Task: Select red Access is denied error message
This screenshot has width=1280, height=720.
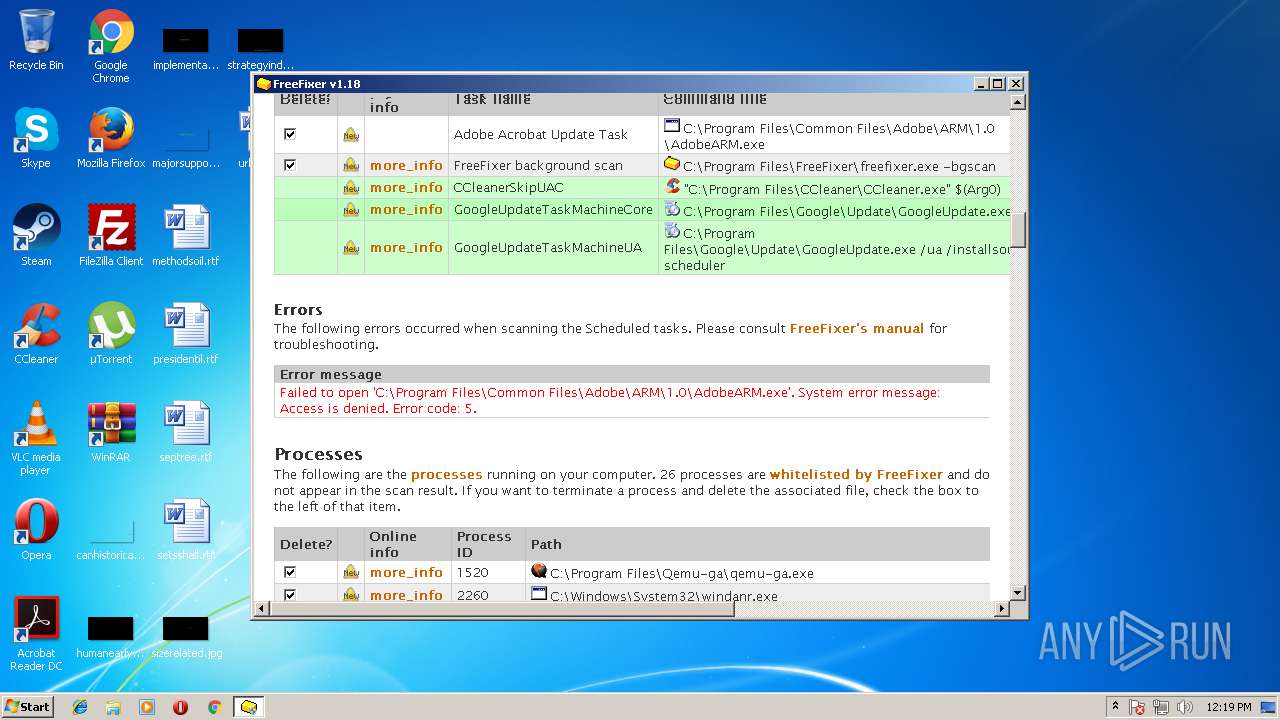Action: [610, 400]
